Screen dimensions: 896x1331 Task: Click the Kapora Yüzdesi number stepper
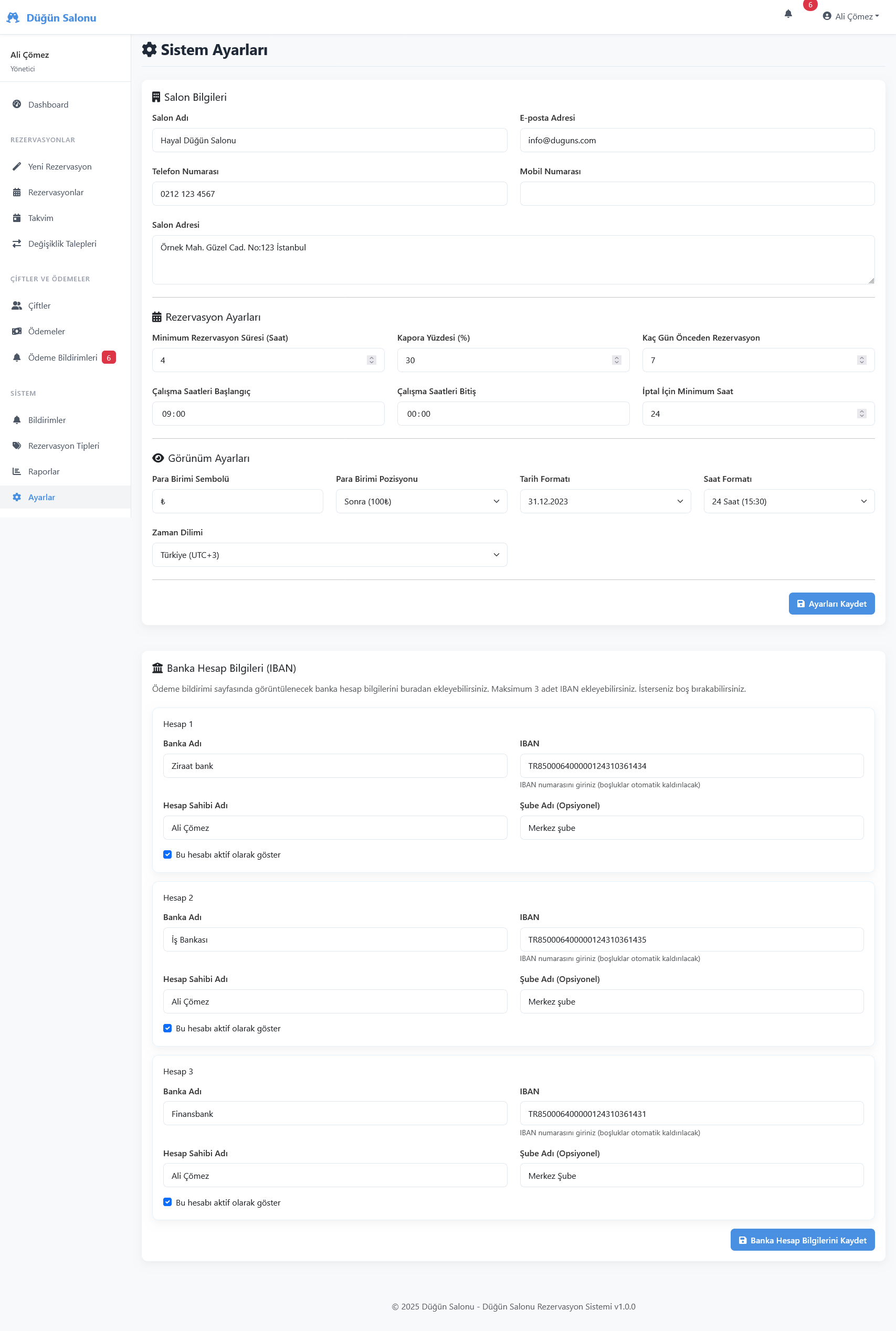[x=616, y=361]
